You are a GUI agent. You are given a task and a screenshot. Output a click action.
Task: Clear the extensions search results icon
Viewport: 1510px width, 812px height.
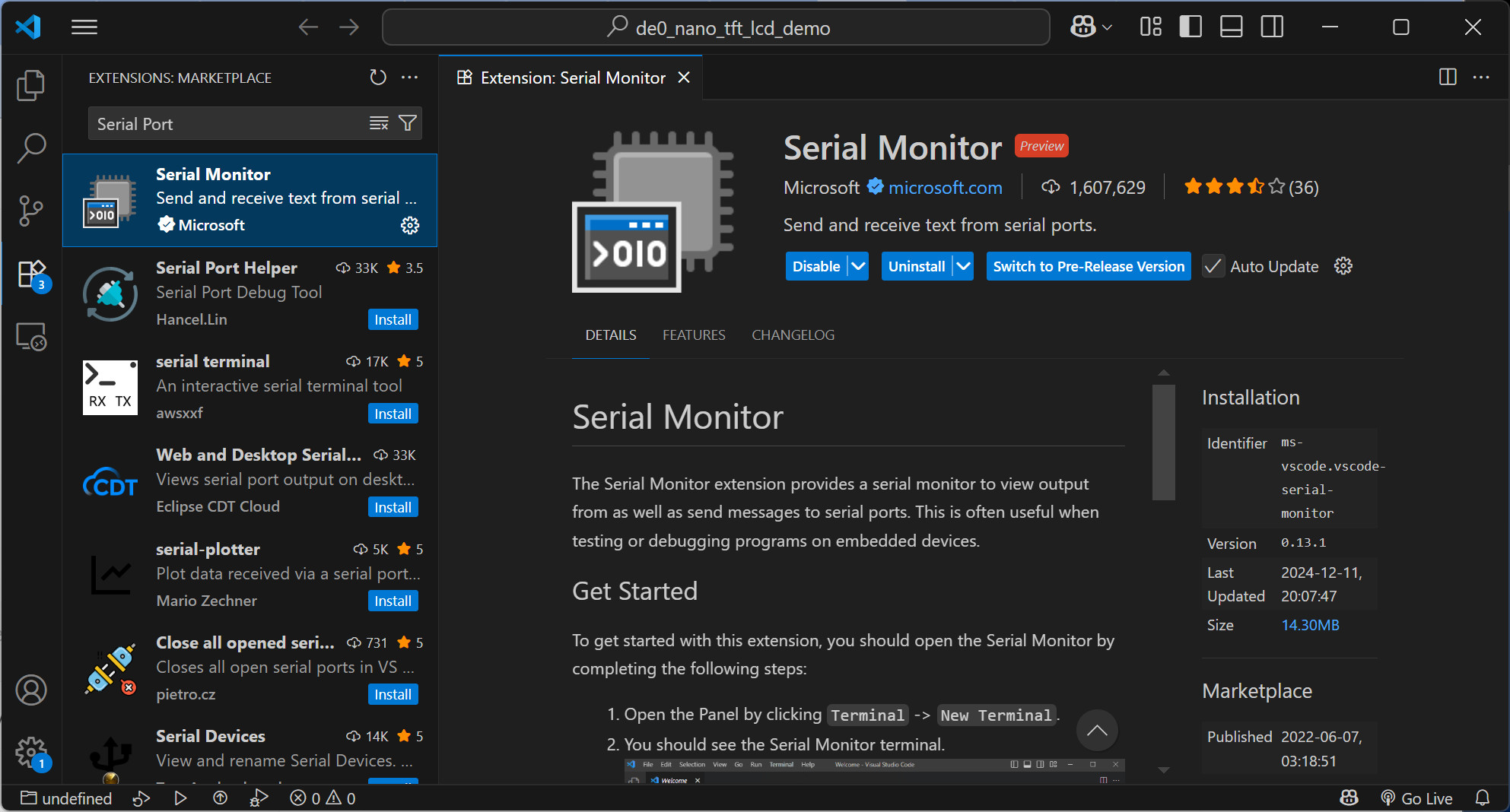[x=379, y=123]
